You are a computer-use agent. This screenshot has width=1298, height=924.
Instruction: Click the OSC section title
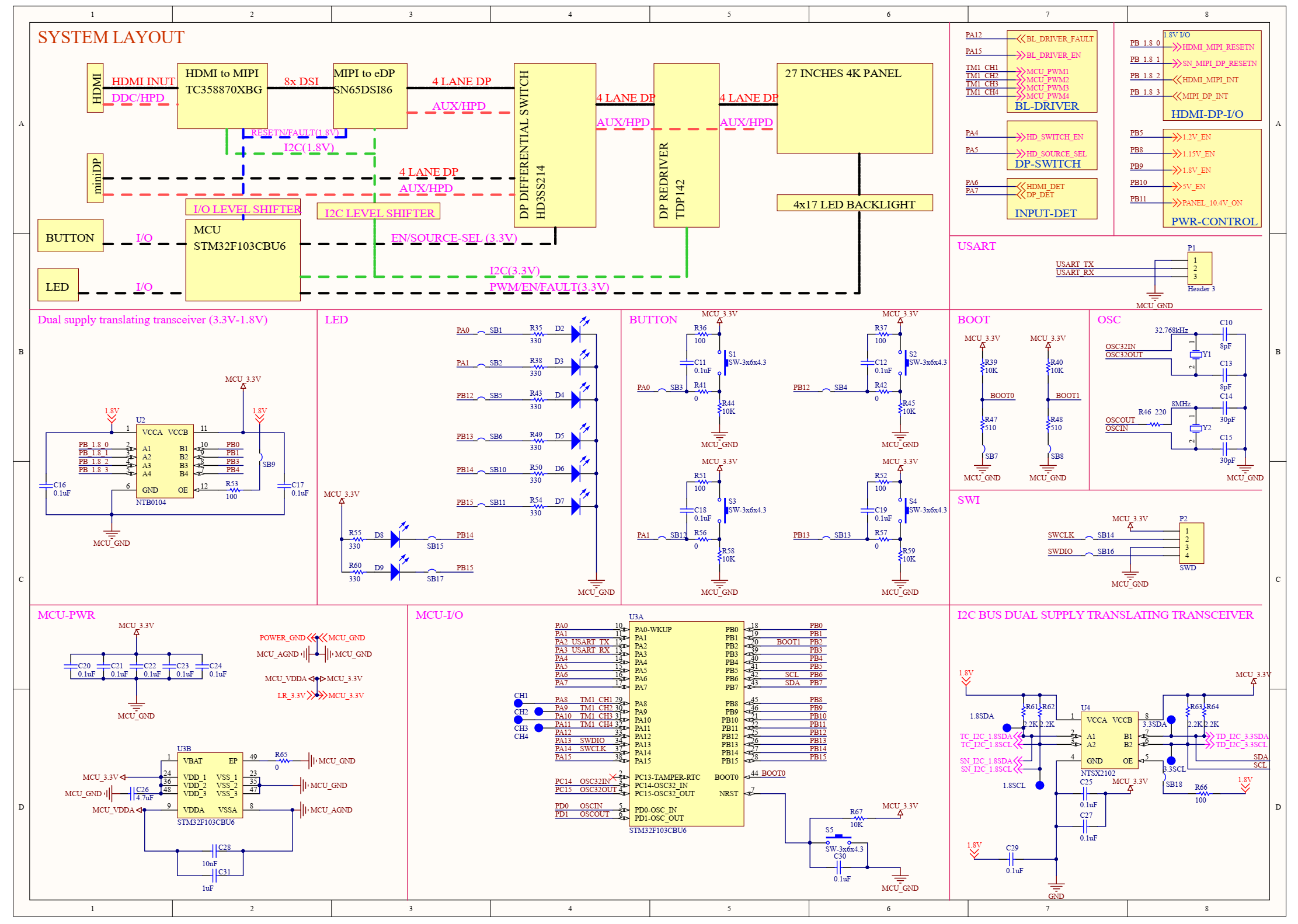(1109, 319)
